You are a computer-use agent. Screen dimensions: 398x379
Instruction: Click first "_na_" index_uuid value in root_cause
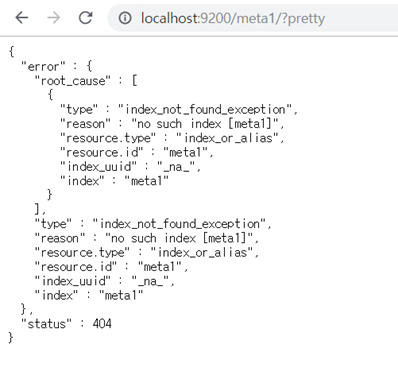point(176,167)
